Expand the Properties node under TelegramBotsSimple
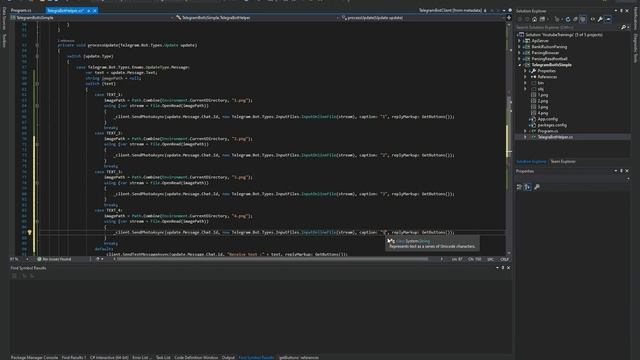This screenshot has height=360, width=640. (x=525, y=71)
